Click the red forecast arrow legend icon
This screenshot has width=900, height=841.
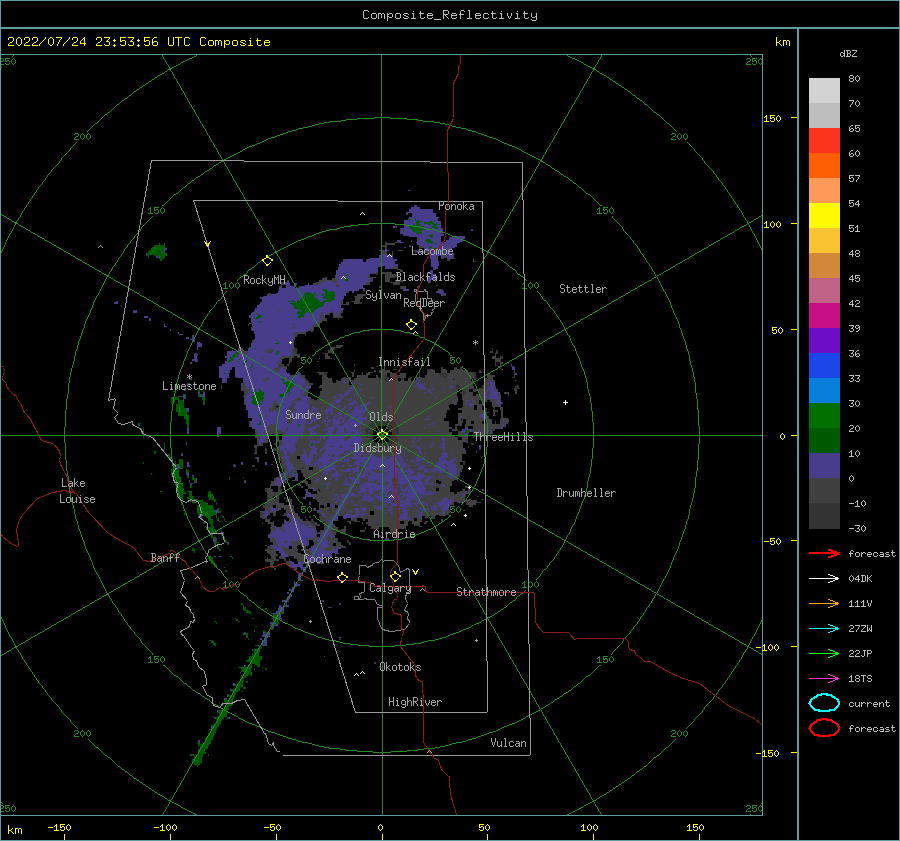point(824,553)
